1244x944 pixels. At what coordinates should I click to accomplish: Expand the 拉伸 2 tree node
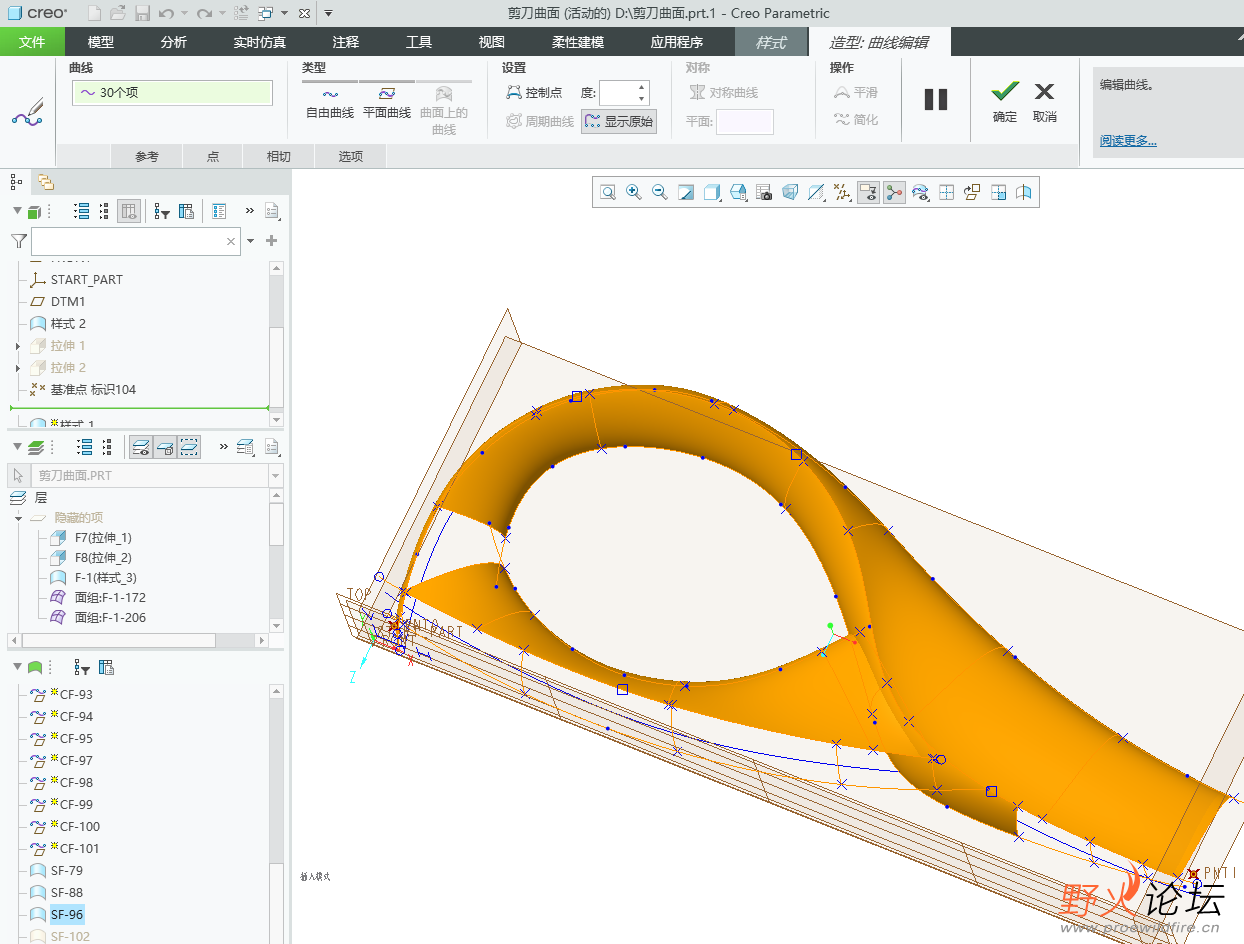17,368
